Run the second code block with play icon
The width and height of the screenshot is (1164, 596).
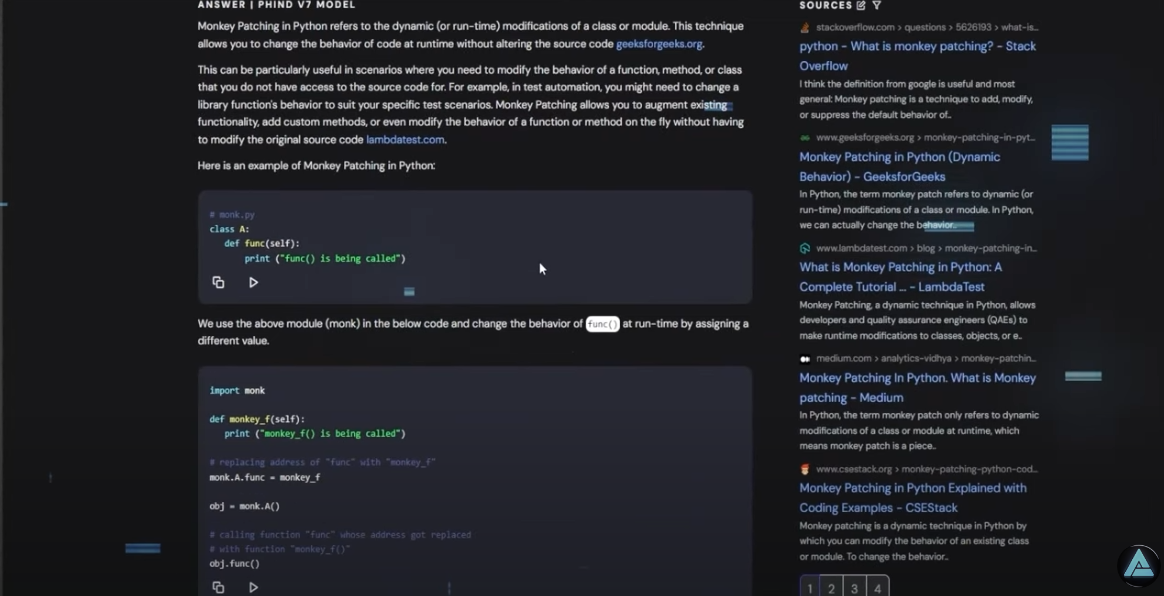pyautogui.click(x=253, y=588)
